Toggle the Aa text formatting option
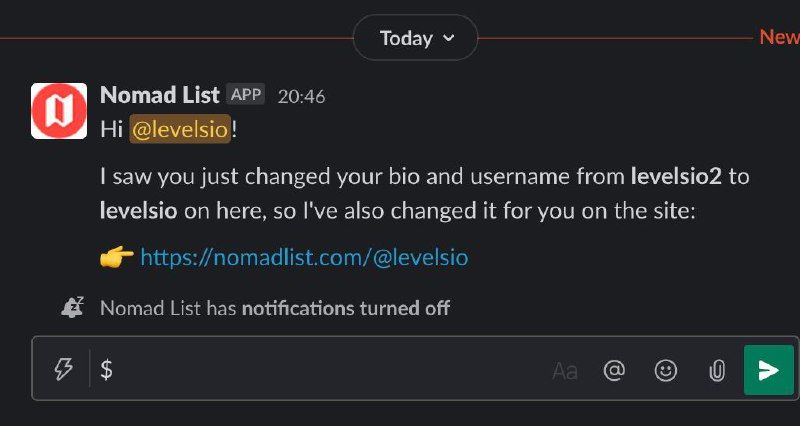The image size is (800, 426). pos(565,371)
